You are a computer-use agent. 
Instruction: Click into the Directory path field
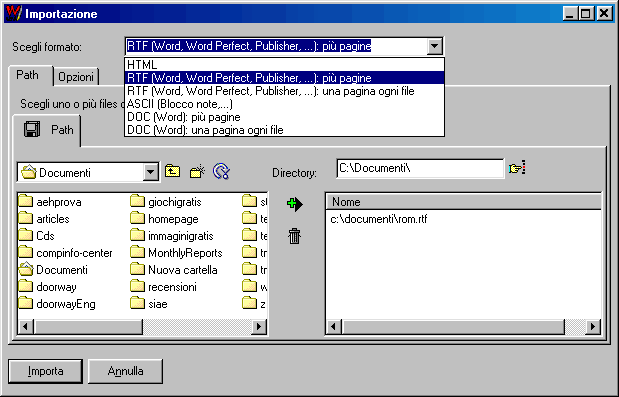(x=420, y=168)
